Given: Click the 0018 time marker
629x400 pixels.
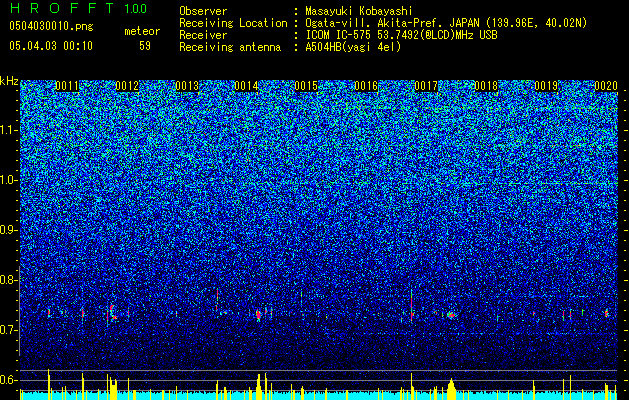Looking at the screenshot, I should (x=486, y=86).
